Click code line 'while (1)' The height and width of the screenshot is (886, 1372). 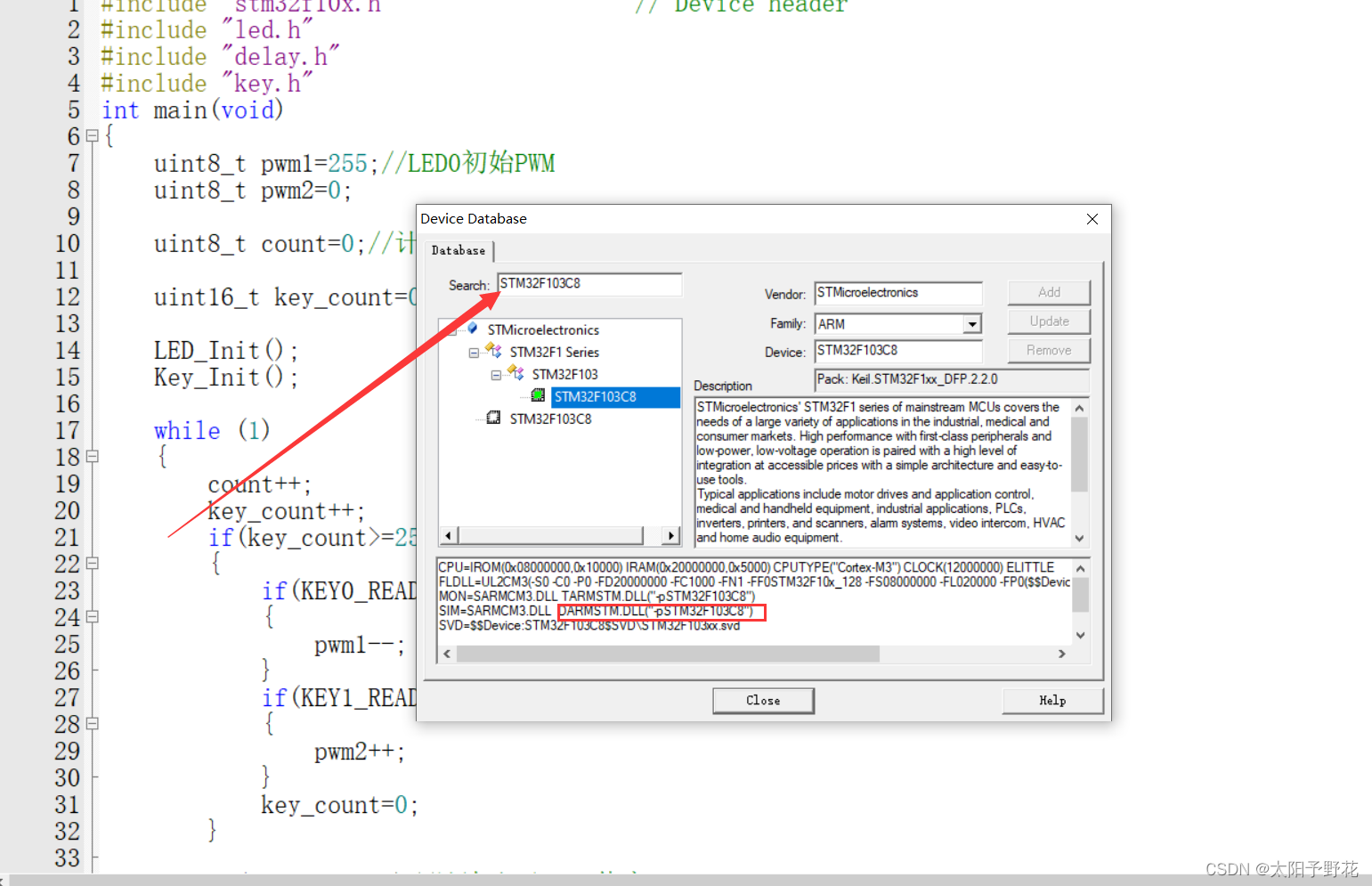212,430
